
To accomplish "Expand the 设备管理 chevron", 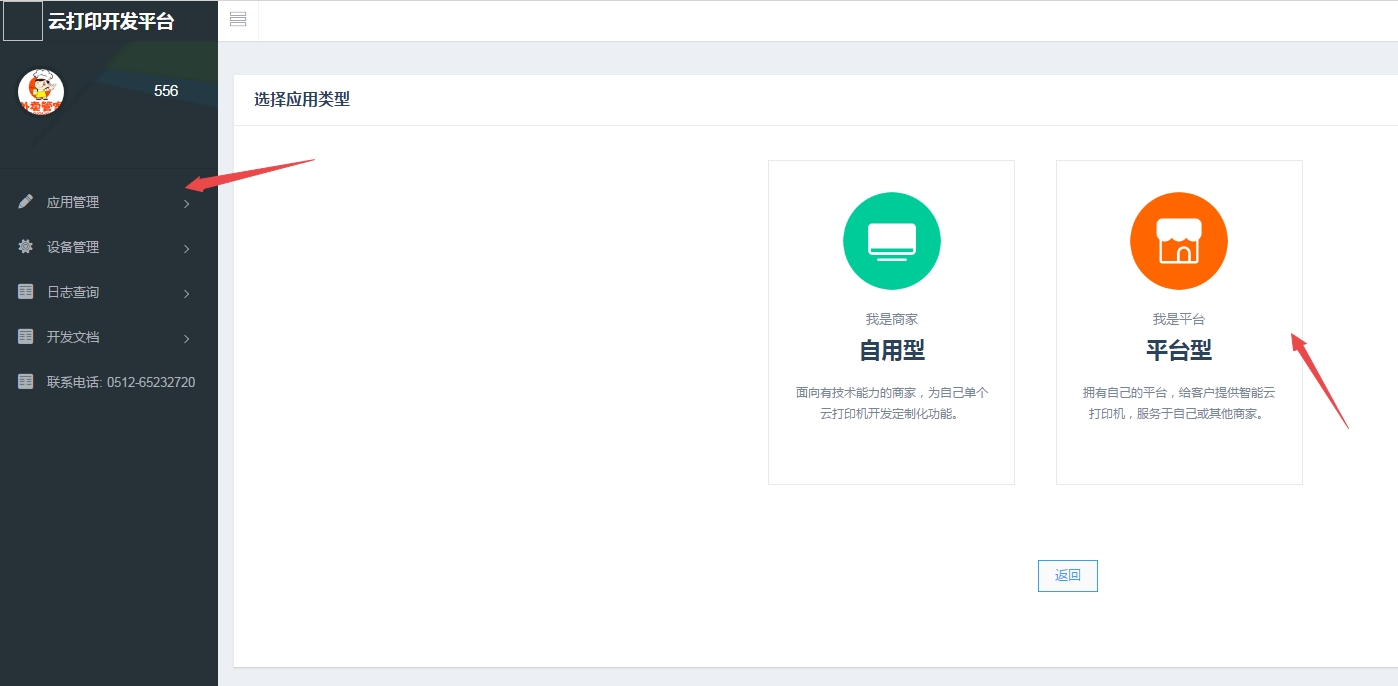I will click(x=187, y=249).
